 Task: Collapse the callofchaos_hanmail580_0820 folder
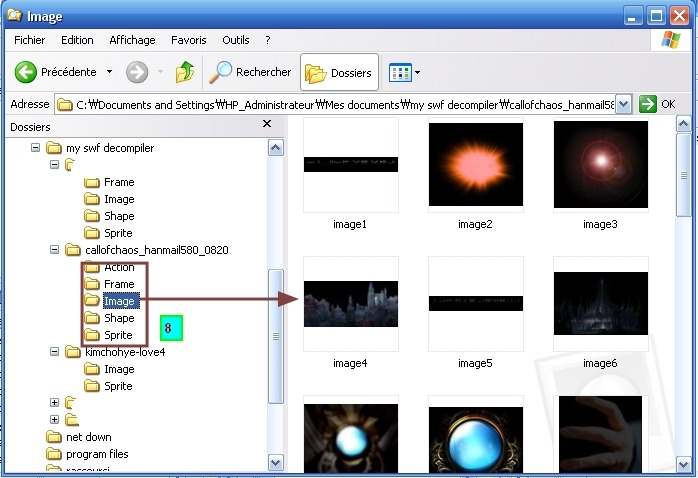click(55, 250)
